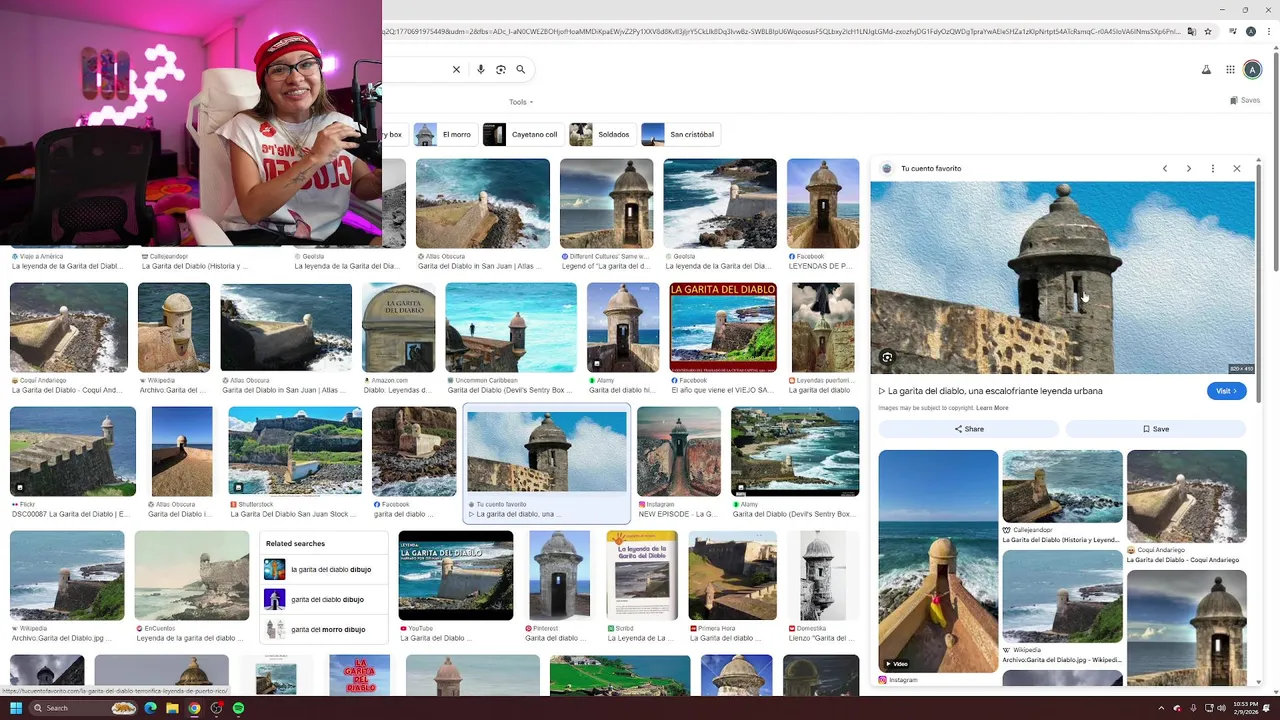This screenshot has height=720, width=1280.
Task: Open Chrome profile avatar in toolbar
Action: (x=1251, y=32)
